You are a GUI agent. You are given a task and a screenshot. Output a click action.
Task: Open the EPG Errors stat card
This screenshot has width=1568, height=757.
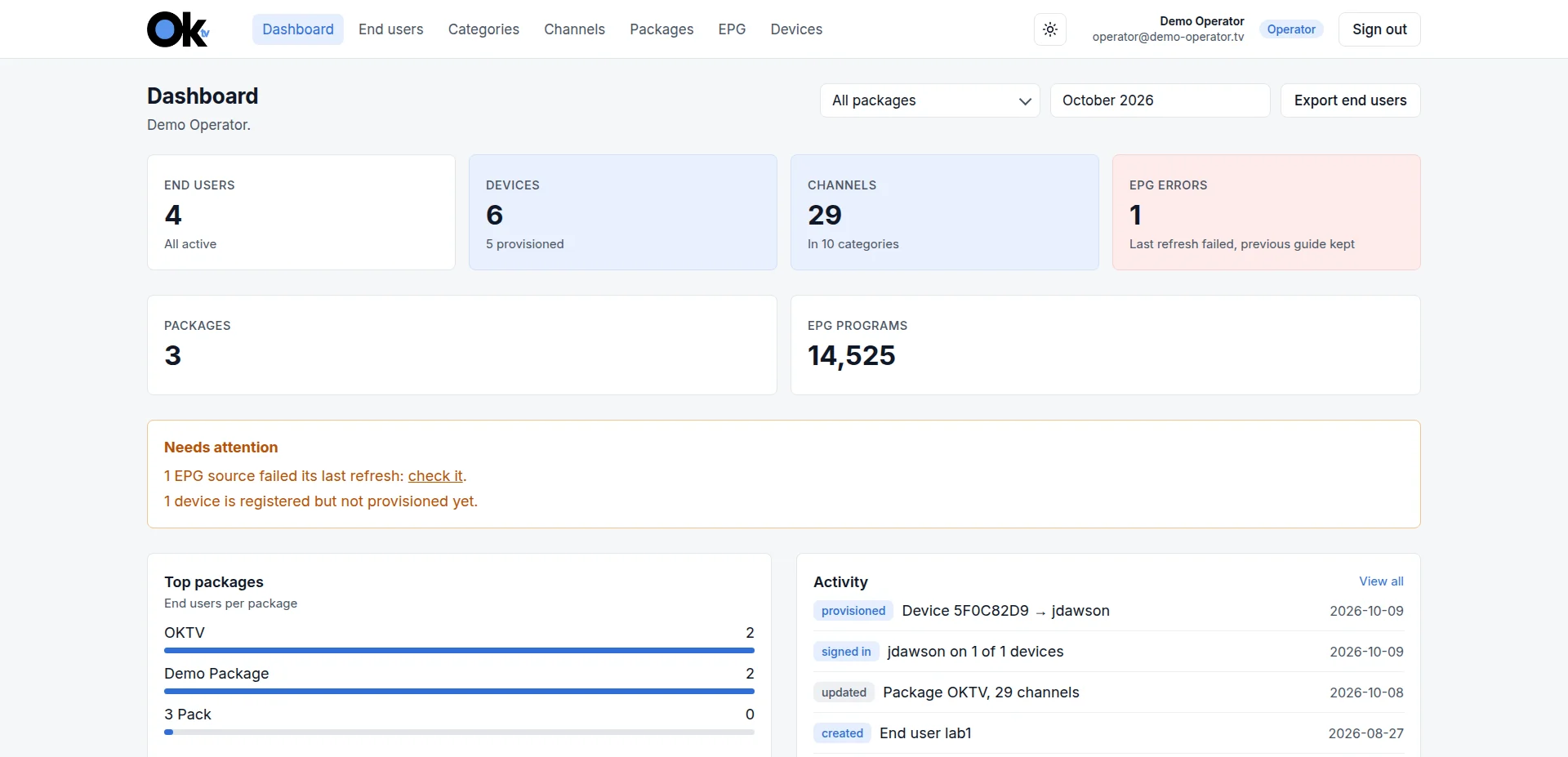pyautogui.click(x=1267, y=212)
